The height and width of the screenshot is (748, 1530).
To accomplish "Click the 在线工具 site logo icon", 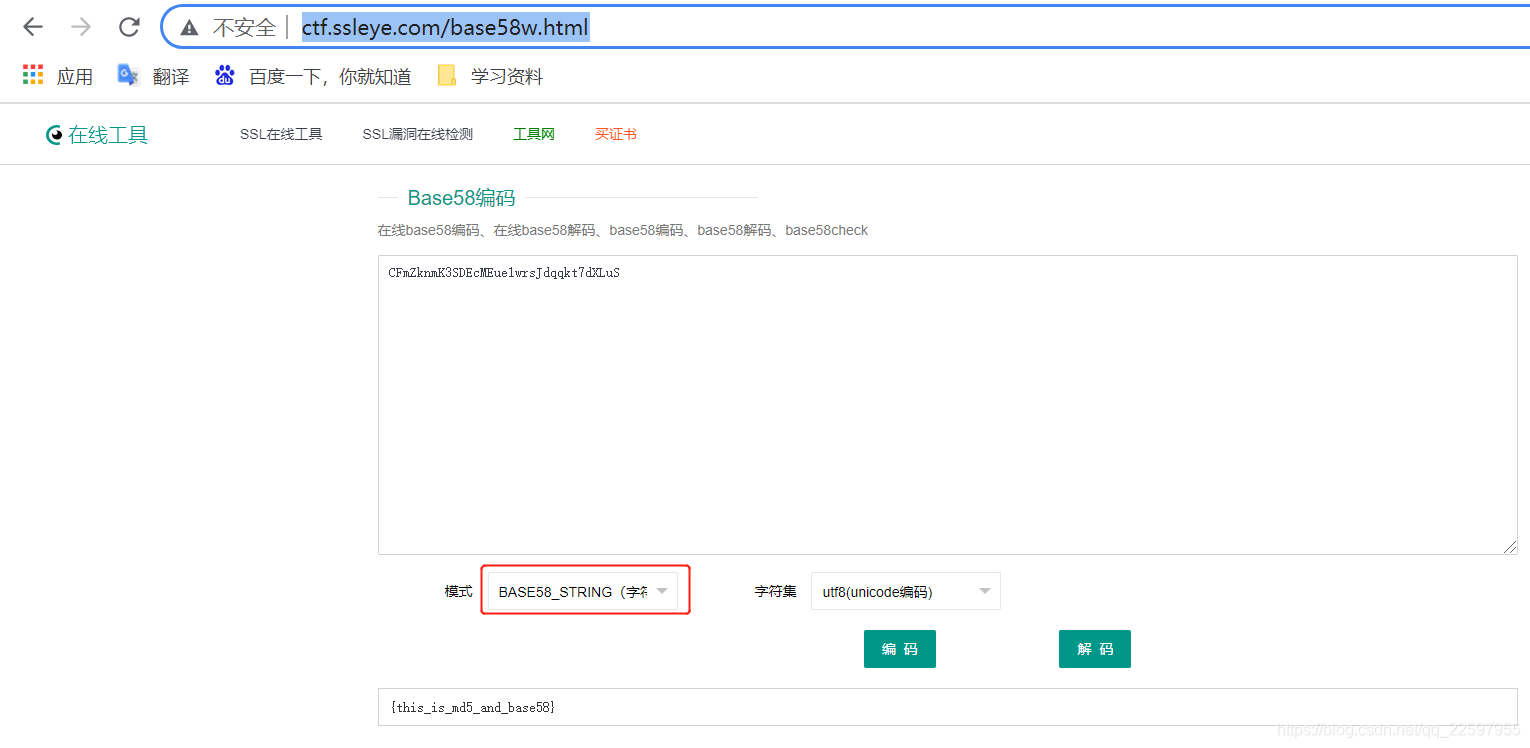I will tap(53, 134).
